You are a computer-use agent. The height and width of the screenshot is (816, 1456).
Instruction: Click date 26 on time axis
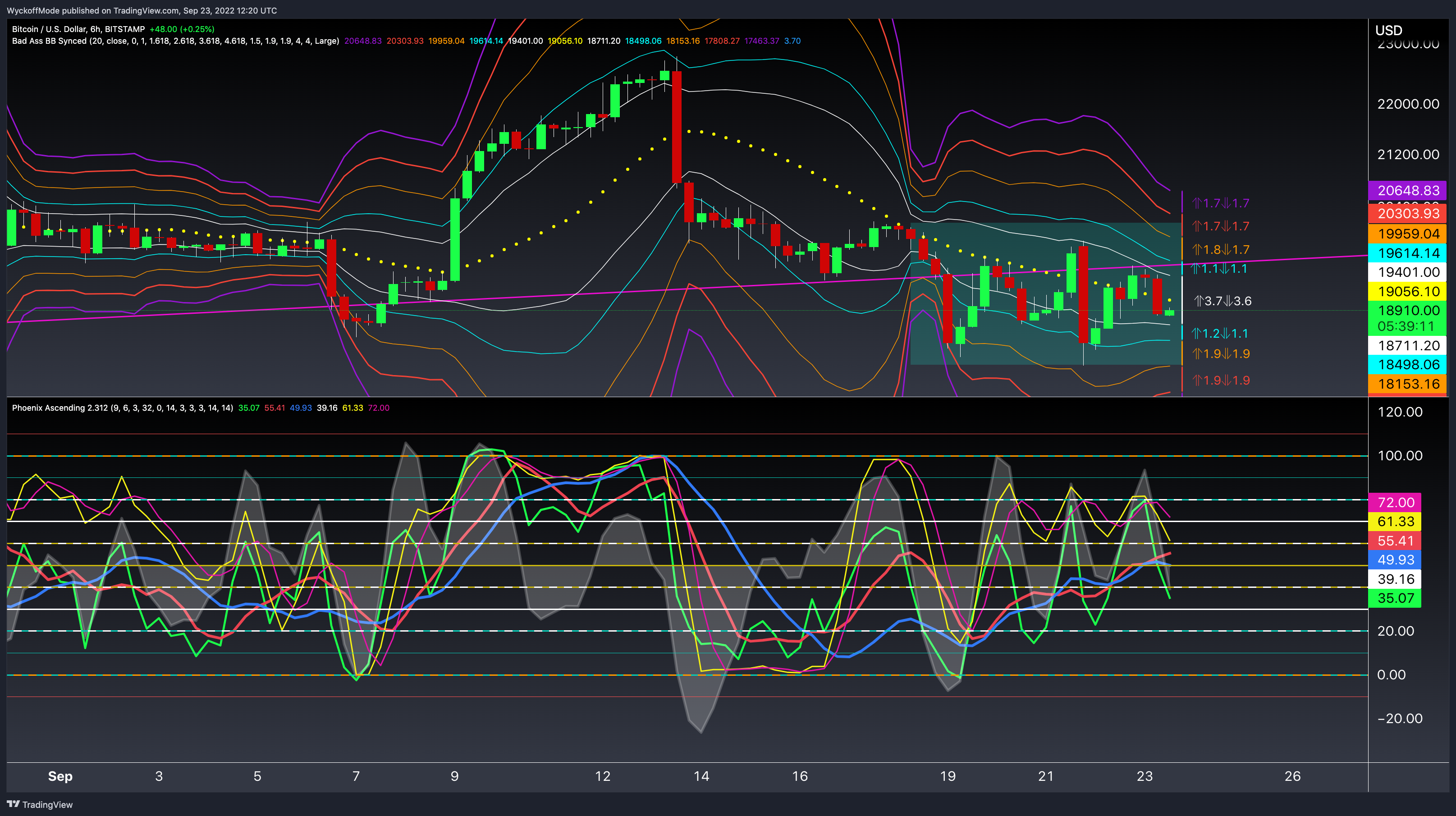click(1293, 776)
